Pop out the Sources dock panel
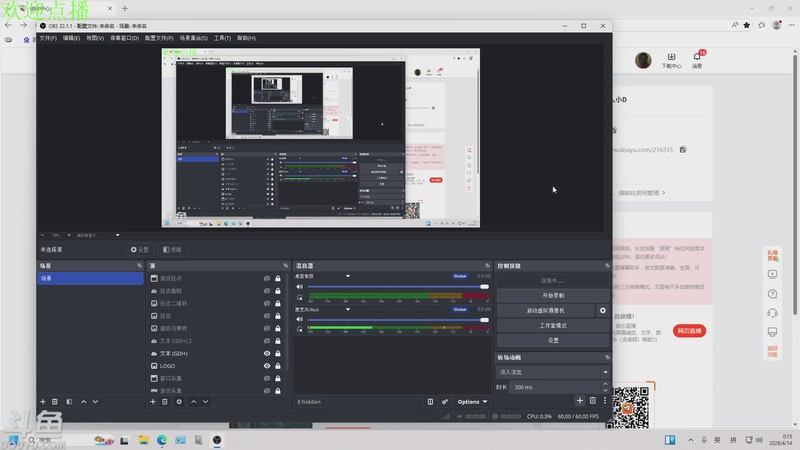The height and width of the screenshot is (450, 800). click(286, 266)
